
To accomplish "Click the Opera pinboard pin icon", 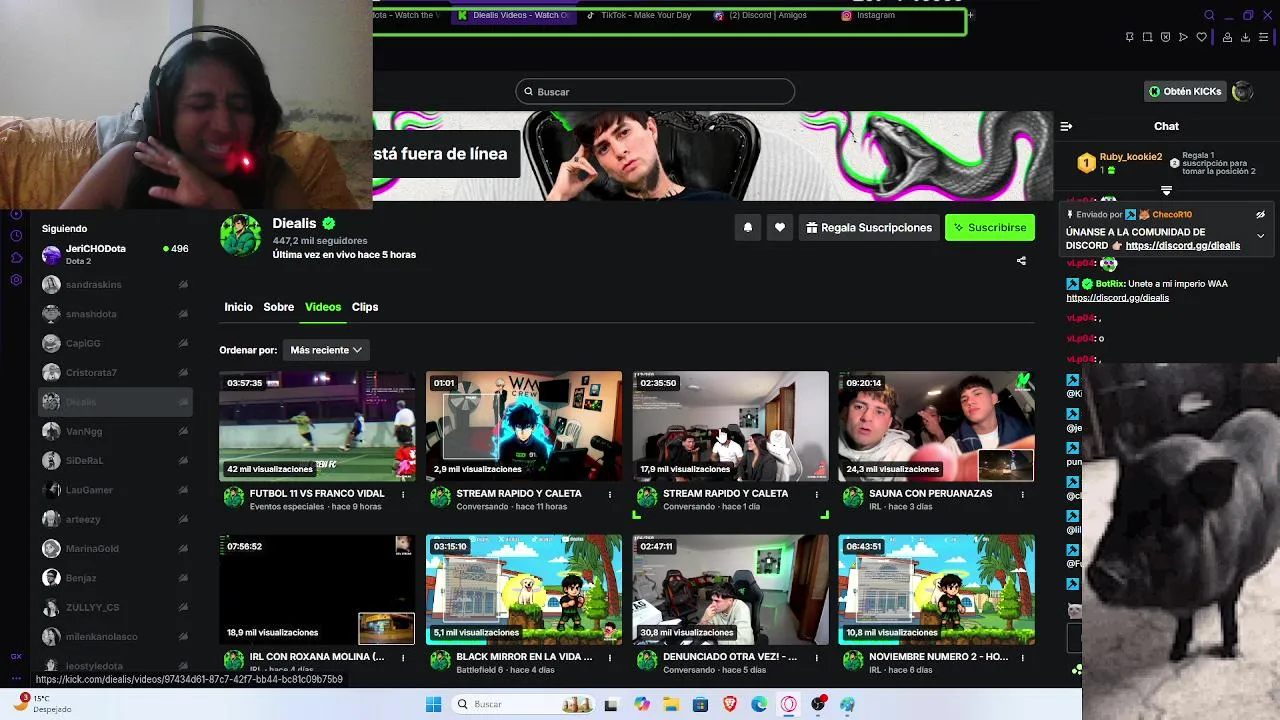I will [x=1129, y=37].
